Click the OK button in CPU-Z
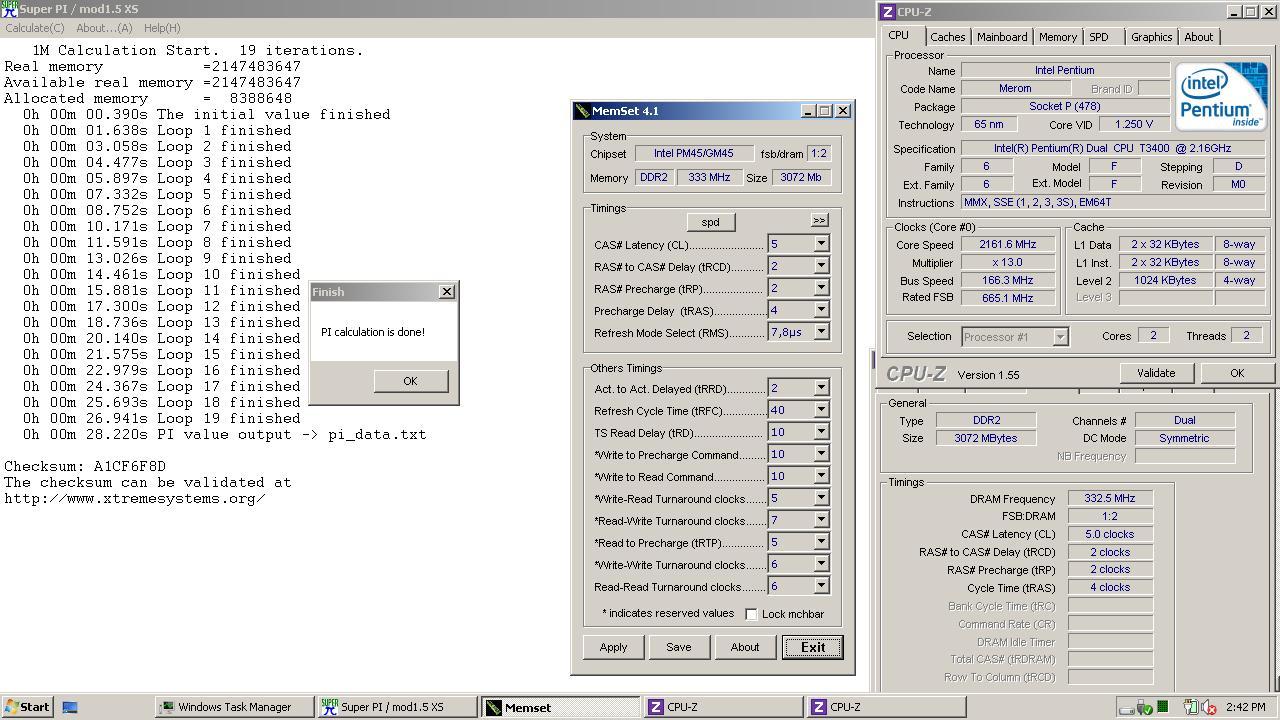The image size is (1280, 720). point(1237,373)
